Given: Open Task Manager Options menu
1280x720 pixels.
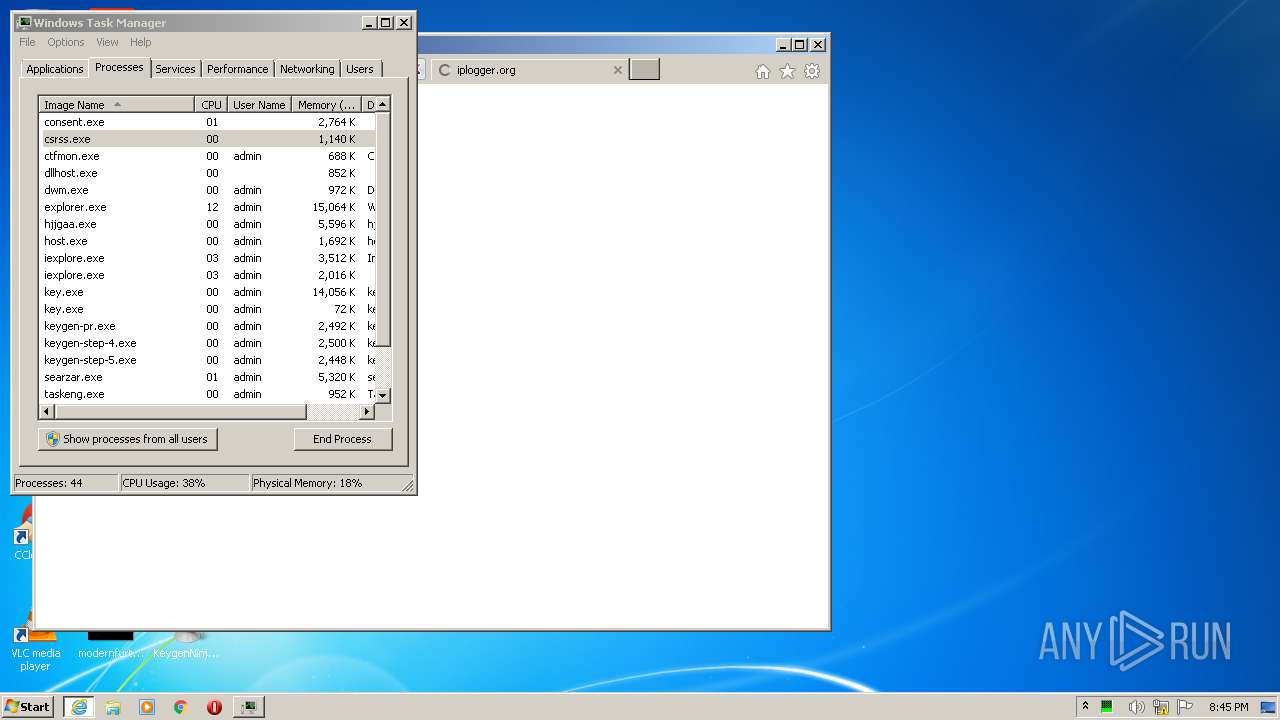Looking at the screenshot, I should tap(66, 42).
